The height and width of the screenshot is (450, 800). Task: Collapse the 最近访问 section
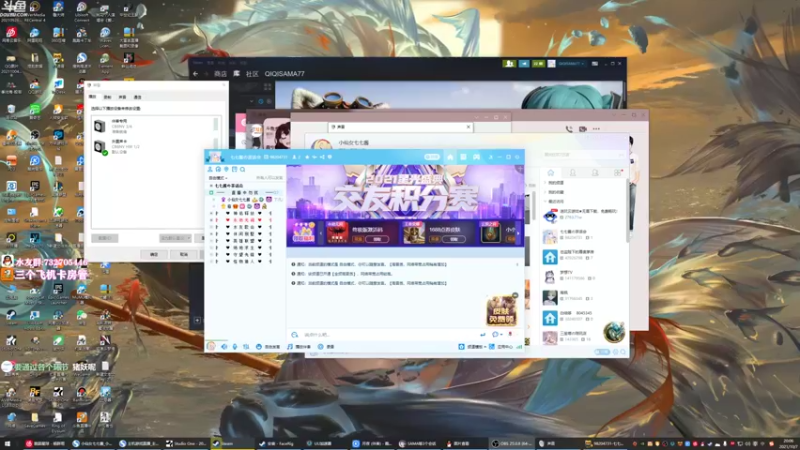555,202
